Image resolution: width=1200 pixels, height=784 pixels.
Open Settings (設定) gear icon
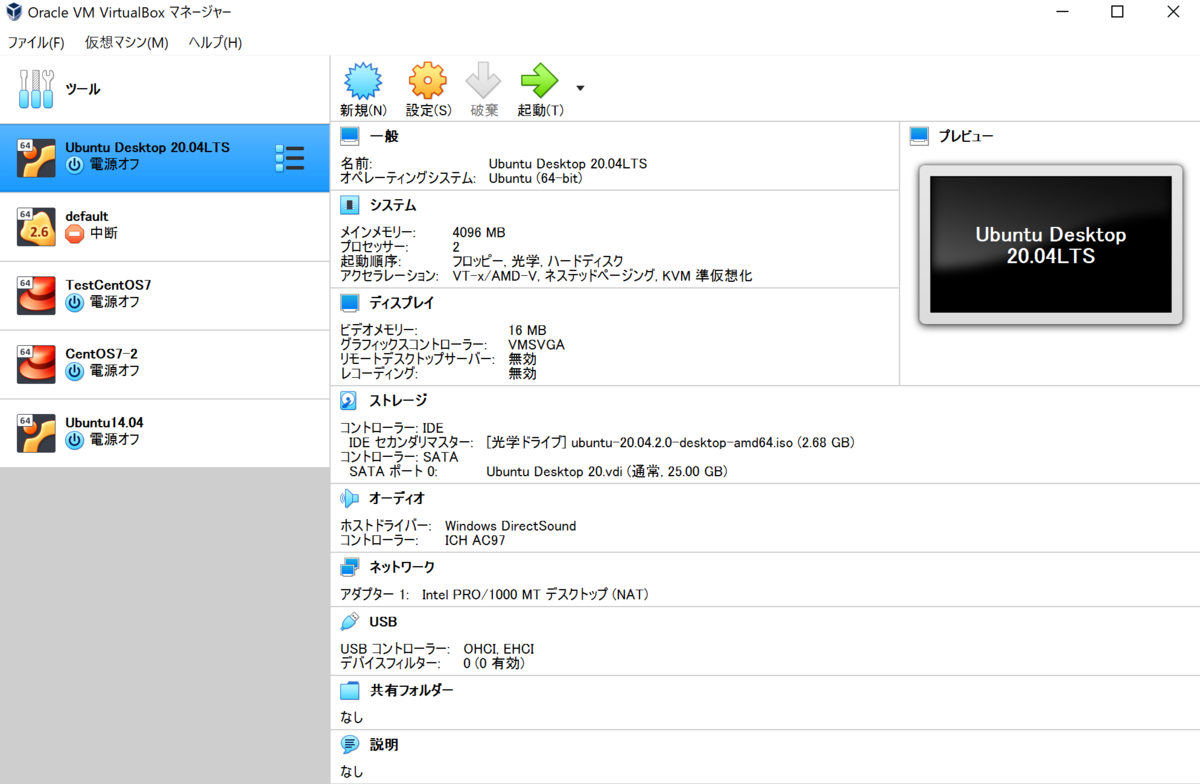(x=427, y=81)
